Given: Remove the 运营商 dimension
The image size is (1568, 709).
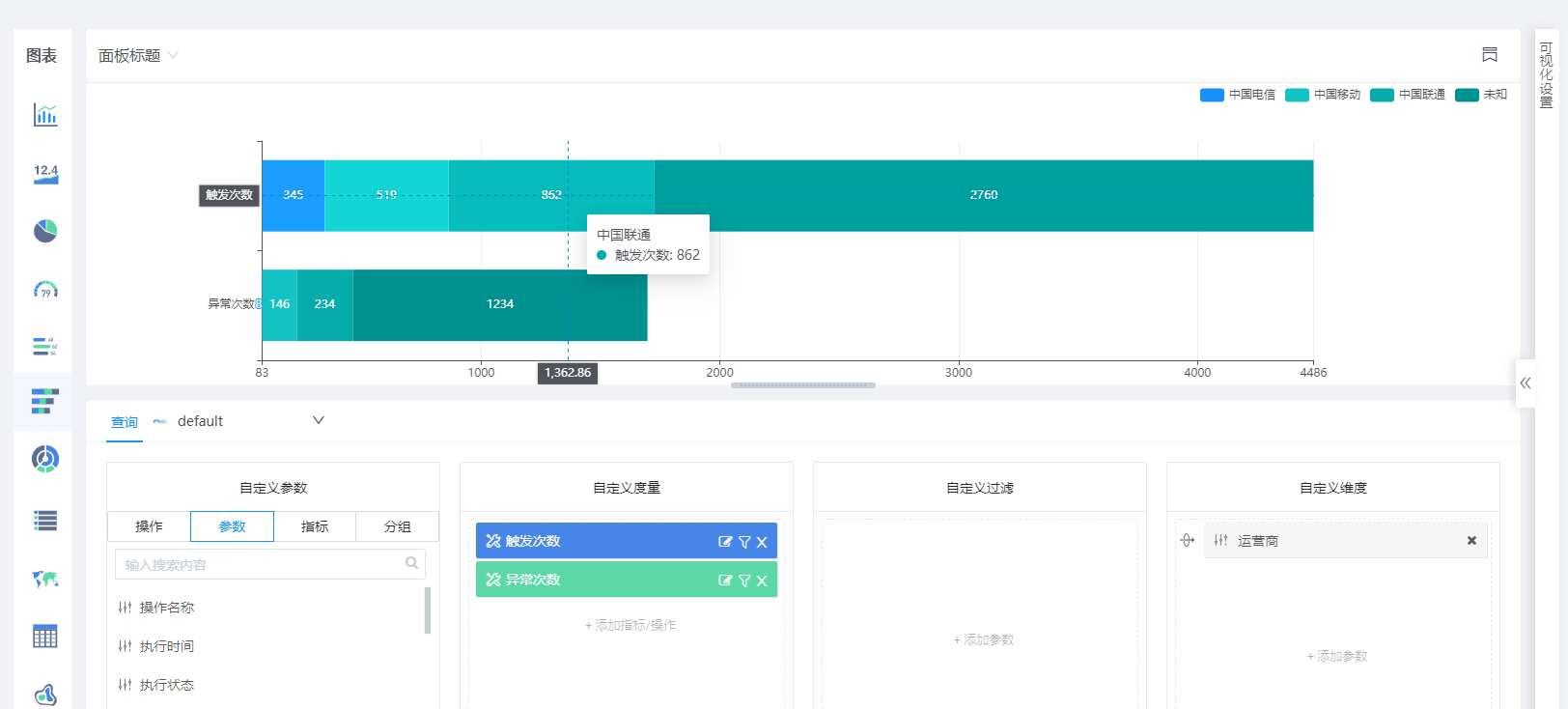Looking at the screenshot, I should (x=1471, y=541).
